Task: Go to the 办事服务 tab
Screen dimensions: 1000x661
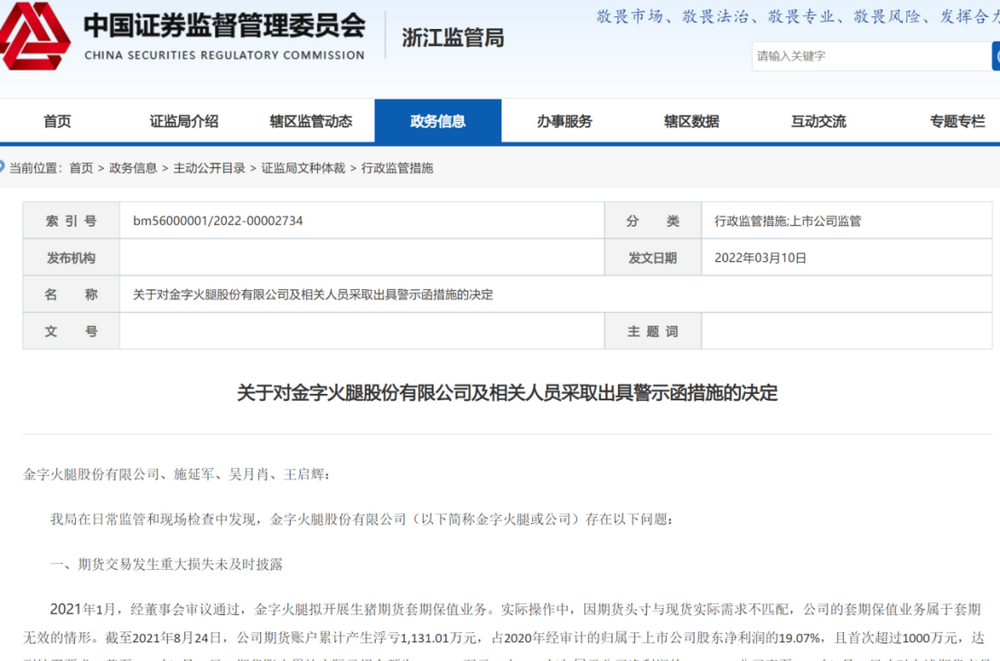Action: [564, 121]
